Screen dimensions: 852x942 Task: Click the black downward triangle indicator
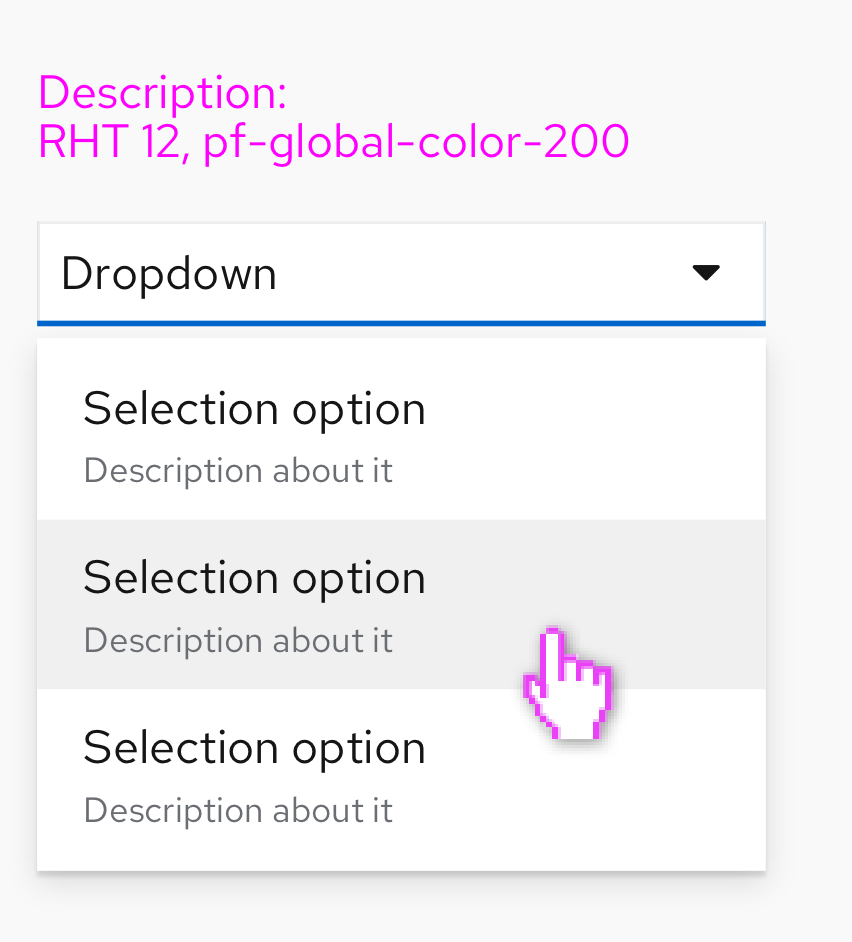coord(707,271)
